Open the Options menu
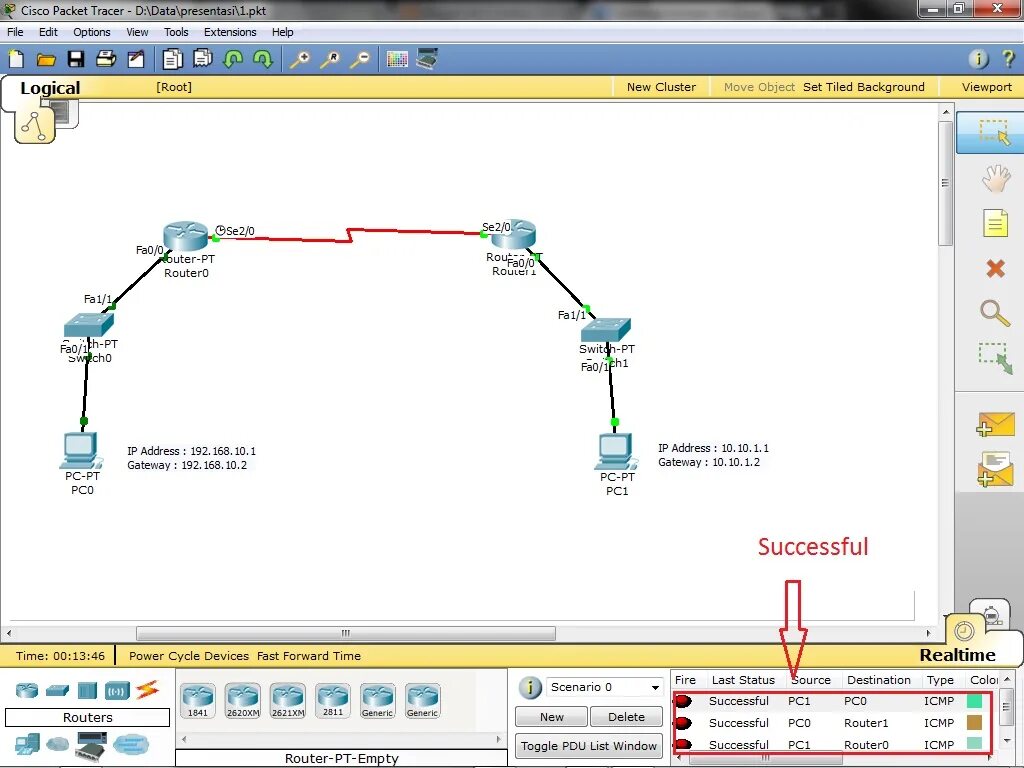This screenshot has height=768, width=1024. pyautogui.click(x=91, y=32)
